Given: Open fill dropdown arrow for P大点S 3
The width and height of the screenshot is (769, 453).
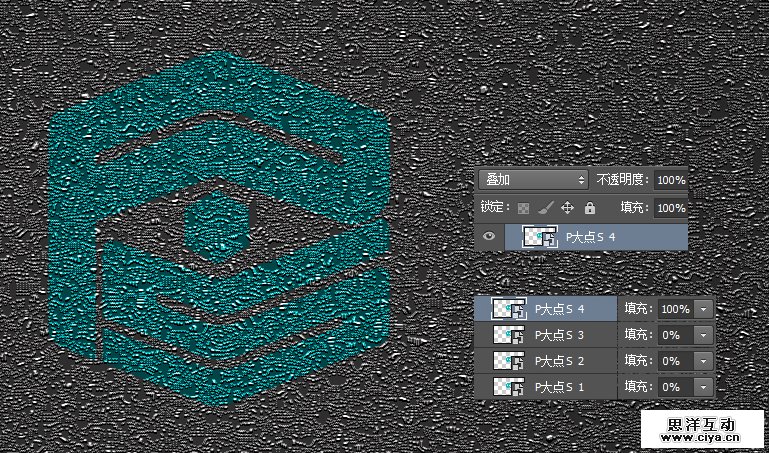Looking at the screenshot, I should [703, 335].
